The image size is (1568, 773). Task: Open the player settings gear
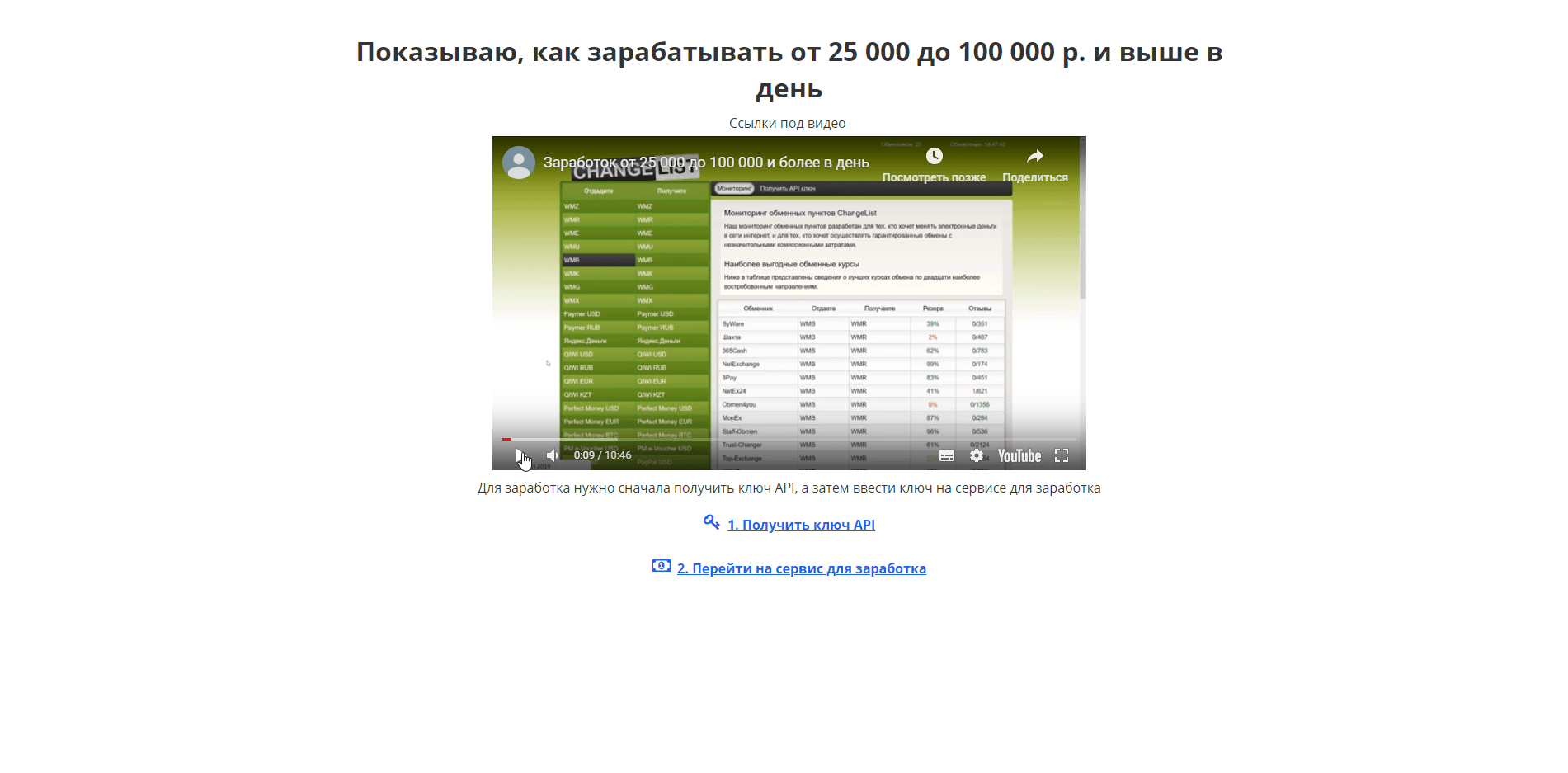point(977,455)
